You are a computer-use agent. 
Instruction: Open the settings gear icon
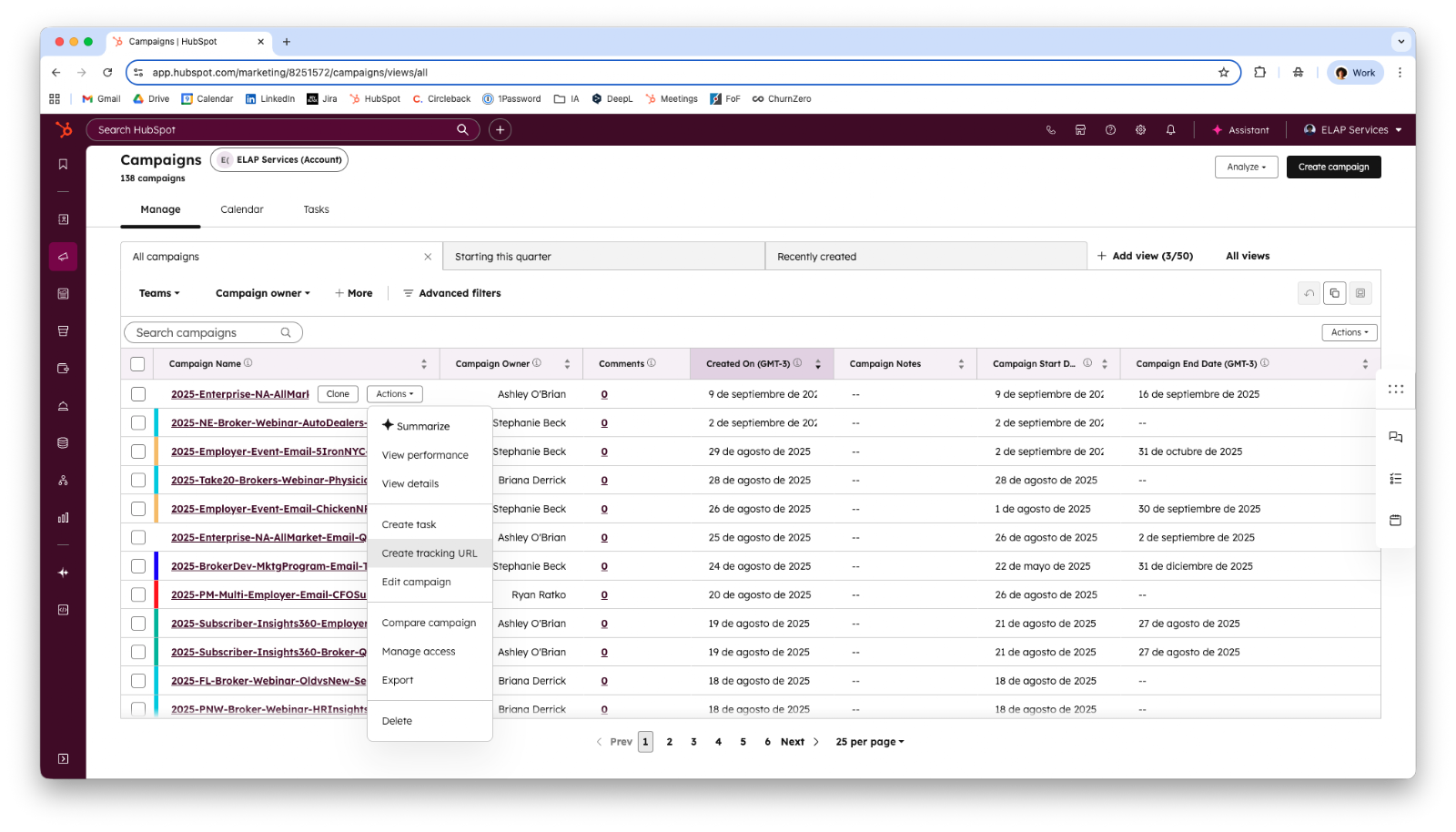click(x=1140, y=130)
